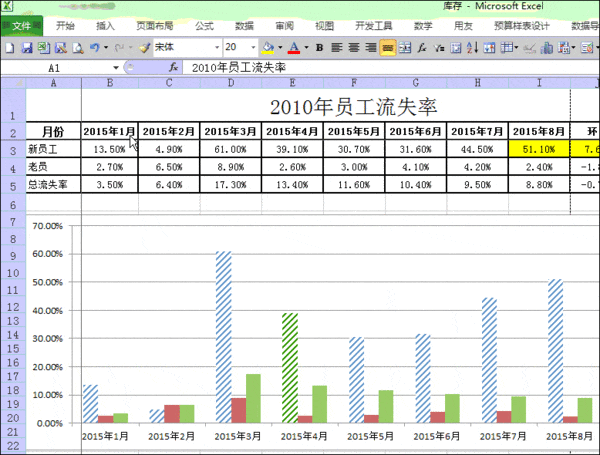600x455 pixels.
Task: Open the Name Box dropdown arrow
Action: click(x=116, y=68)
